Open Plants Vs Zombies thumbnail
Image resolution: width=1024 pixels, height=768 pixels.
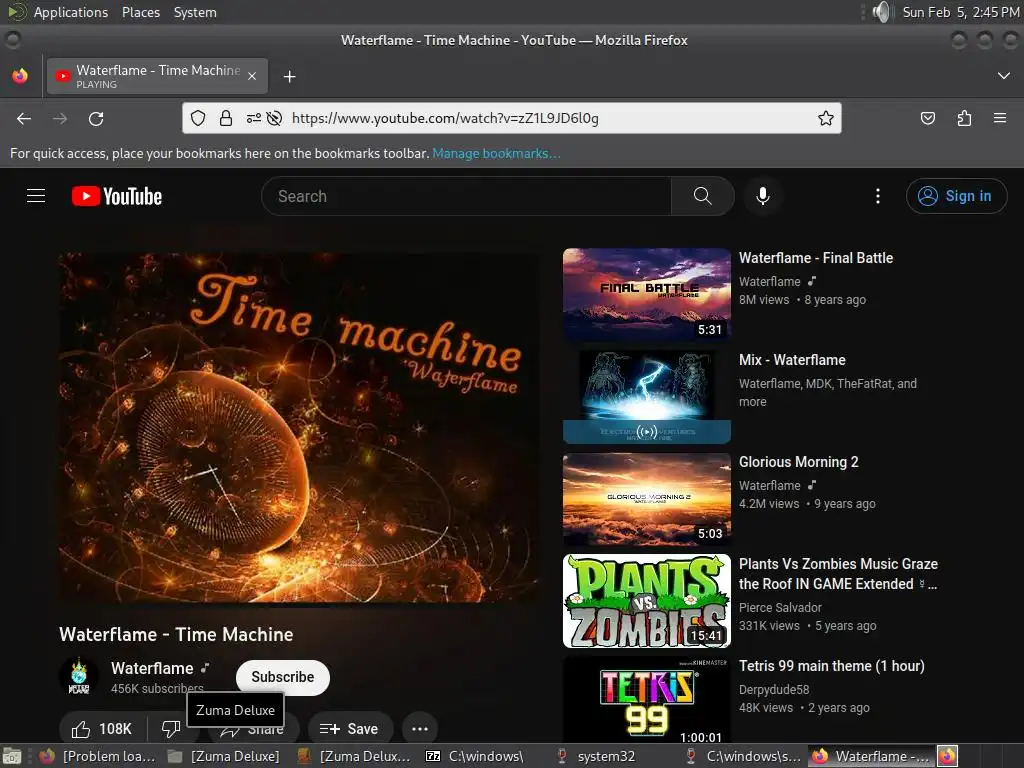(647, 601)
